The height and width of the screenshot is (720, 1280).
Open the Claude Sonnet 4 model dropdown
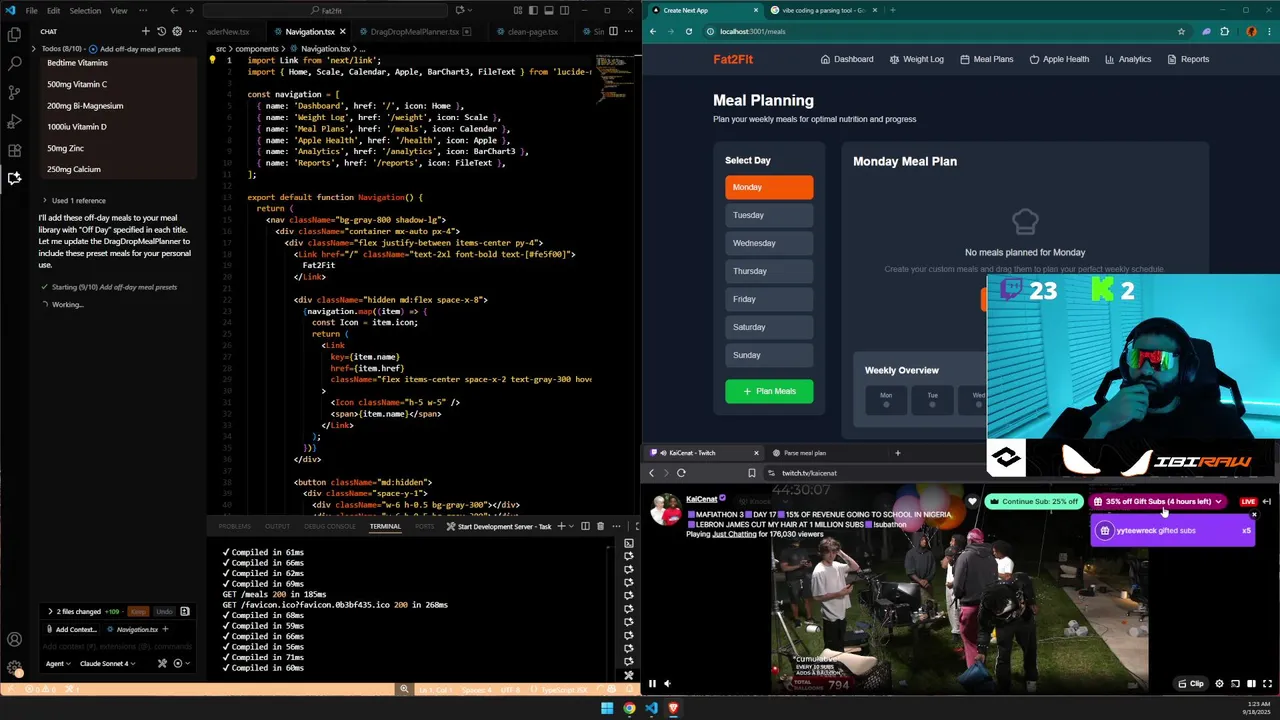pos(106,663)
